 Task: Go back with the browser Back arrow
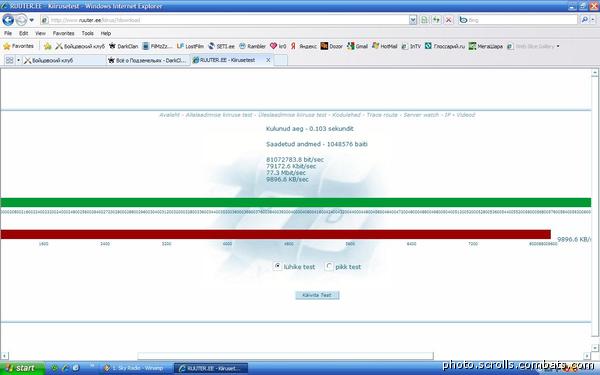[x=8, y=20]
